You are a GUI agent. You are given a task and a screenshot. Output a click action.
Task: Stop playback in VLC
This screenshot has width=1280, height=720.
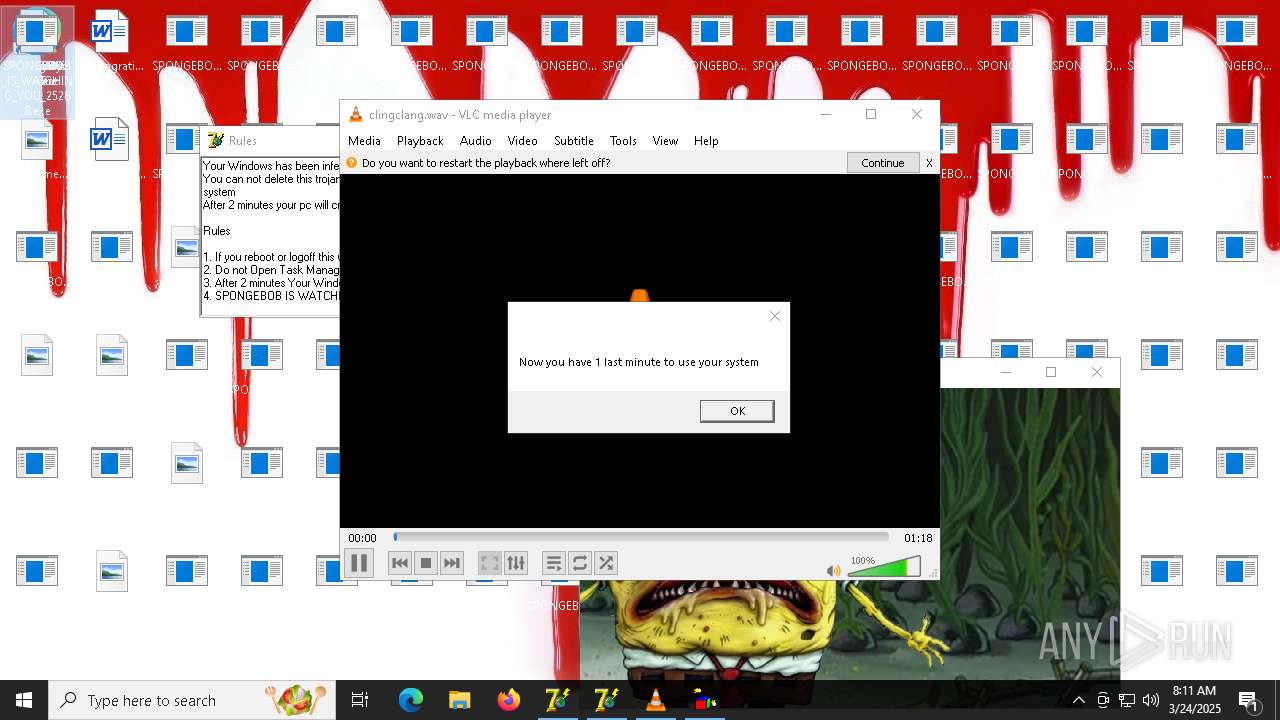coord(426,563)
